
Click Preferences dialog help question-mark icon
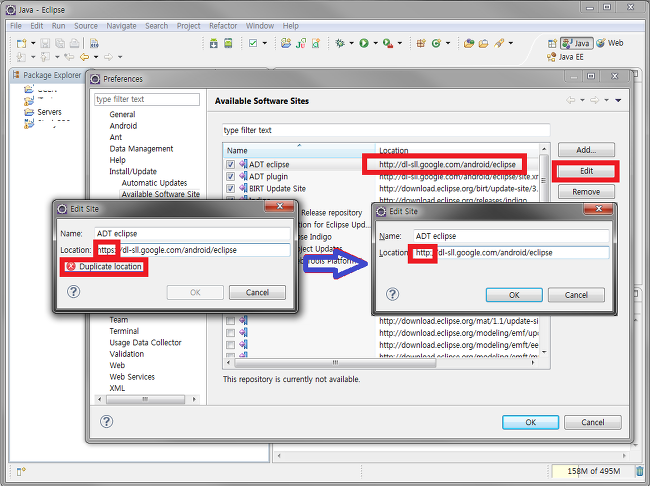(x=107, y=422)
